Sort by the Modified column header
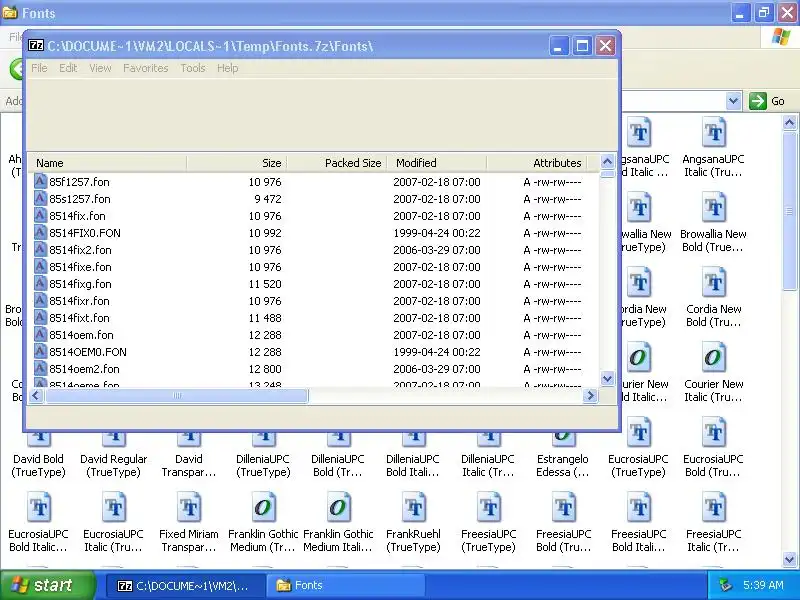The image size is (800, 600). pyautogui.click(x=437, y=163)
